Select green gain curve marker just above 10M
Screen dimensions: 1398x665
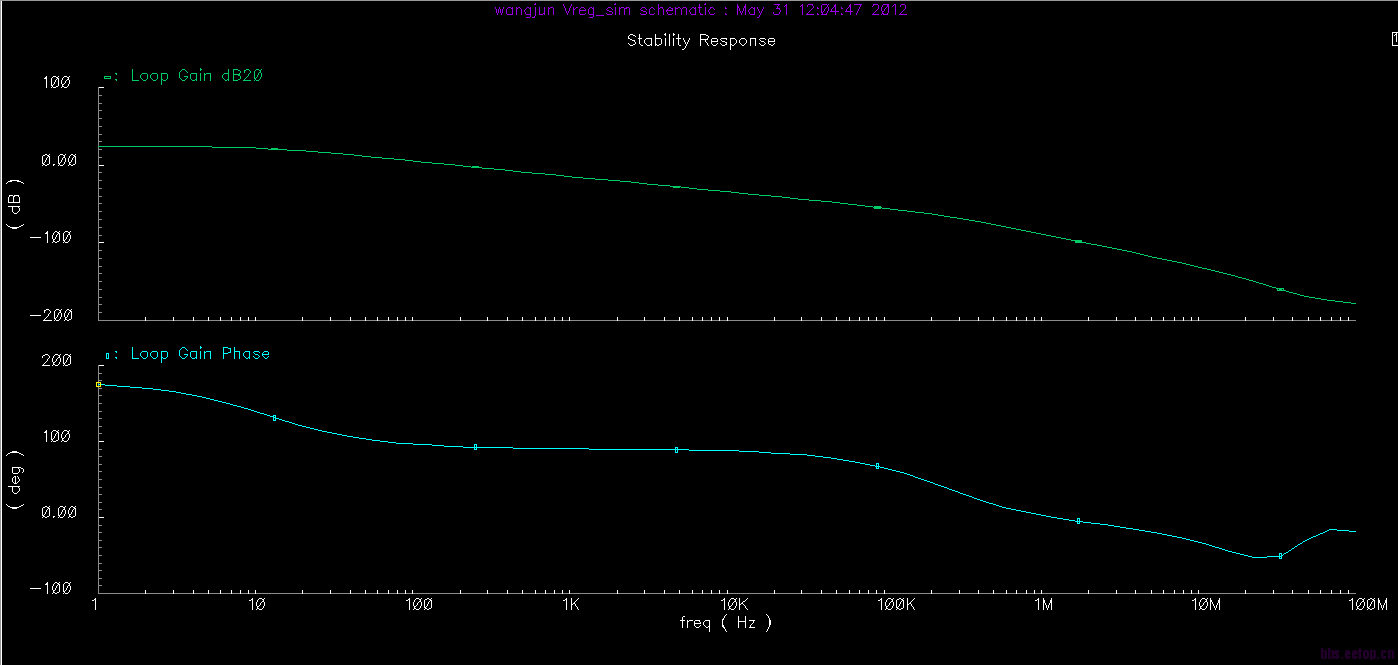pyautogui.click(x=1280, y=289)
